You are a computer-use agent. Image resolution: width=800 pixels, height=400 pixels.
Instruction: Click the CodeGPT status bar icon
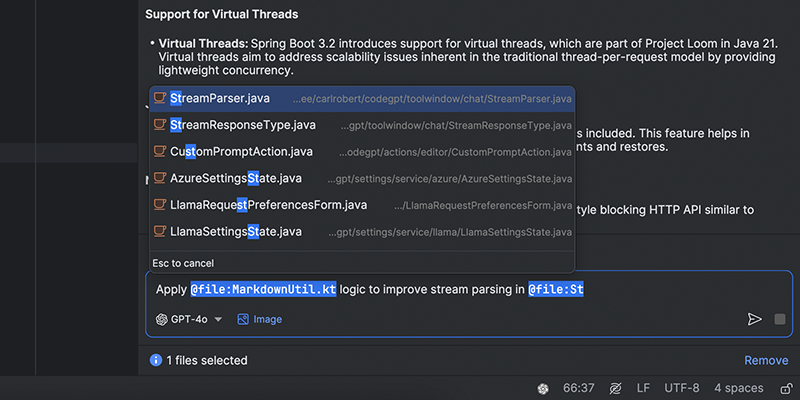click(542, 388)
